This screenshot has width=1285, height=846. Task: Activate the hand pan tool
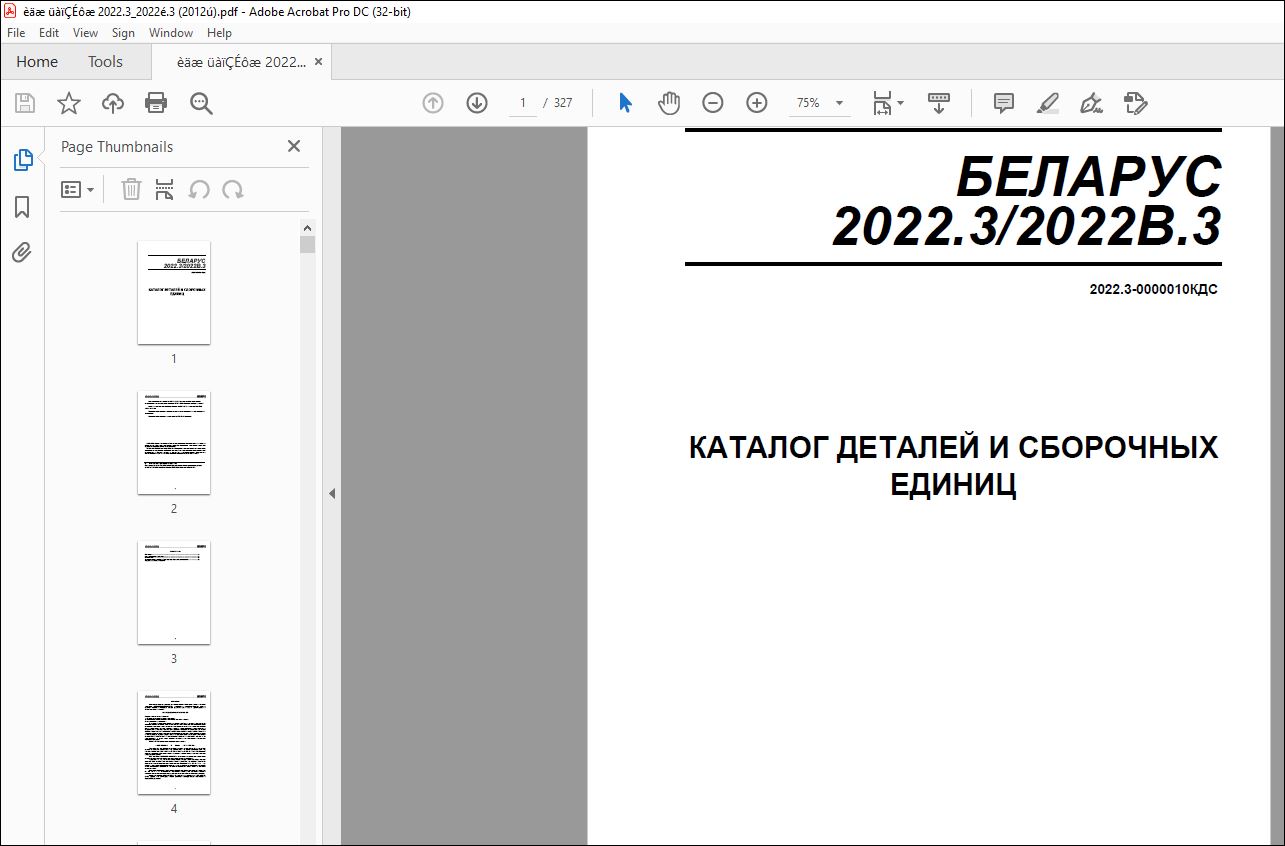pos(668,103)
